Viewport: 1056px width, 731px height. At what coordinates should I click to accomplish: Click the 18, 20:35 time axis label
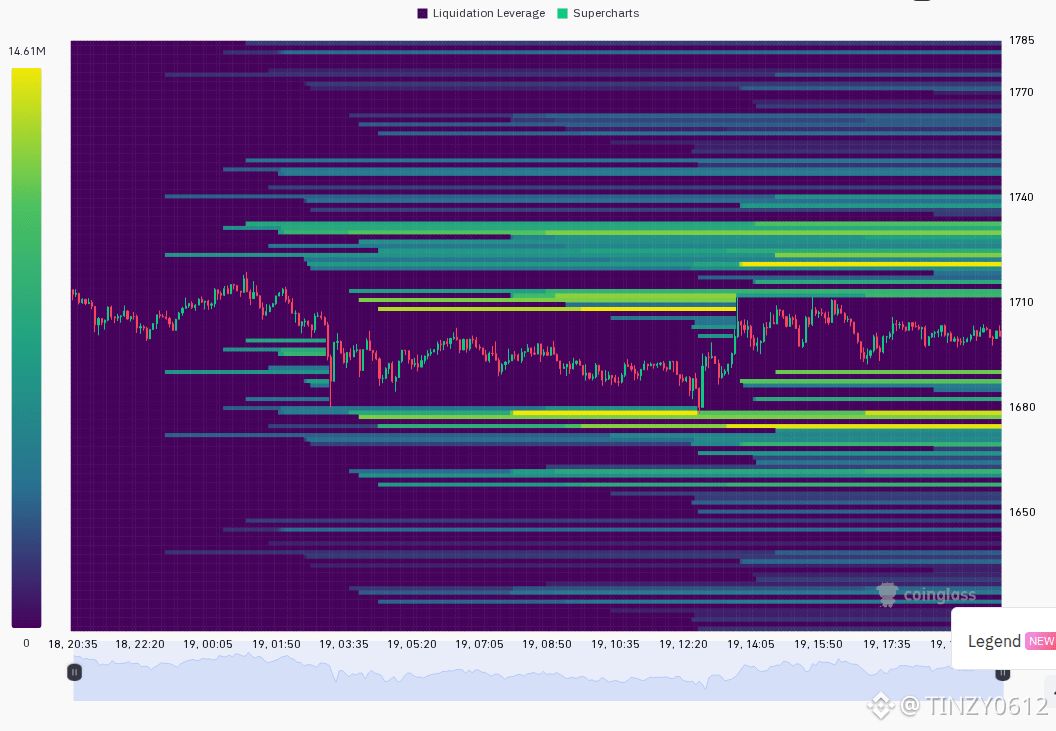click(73, 644)
